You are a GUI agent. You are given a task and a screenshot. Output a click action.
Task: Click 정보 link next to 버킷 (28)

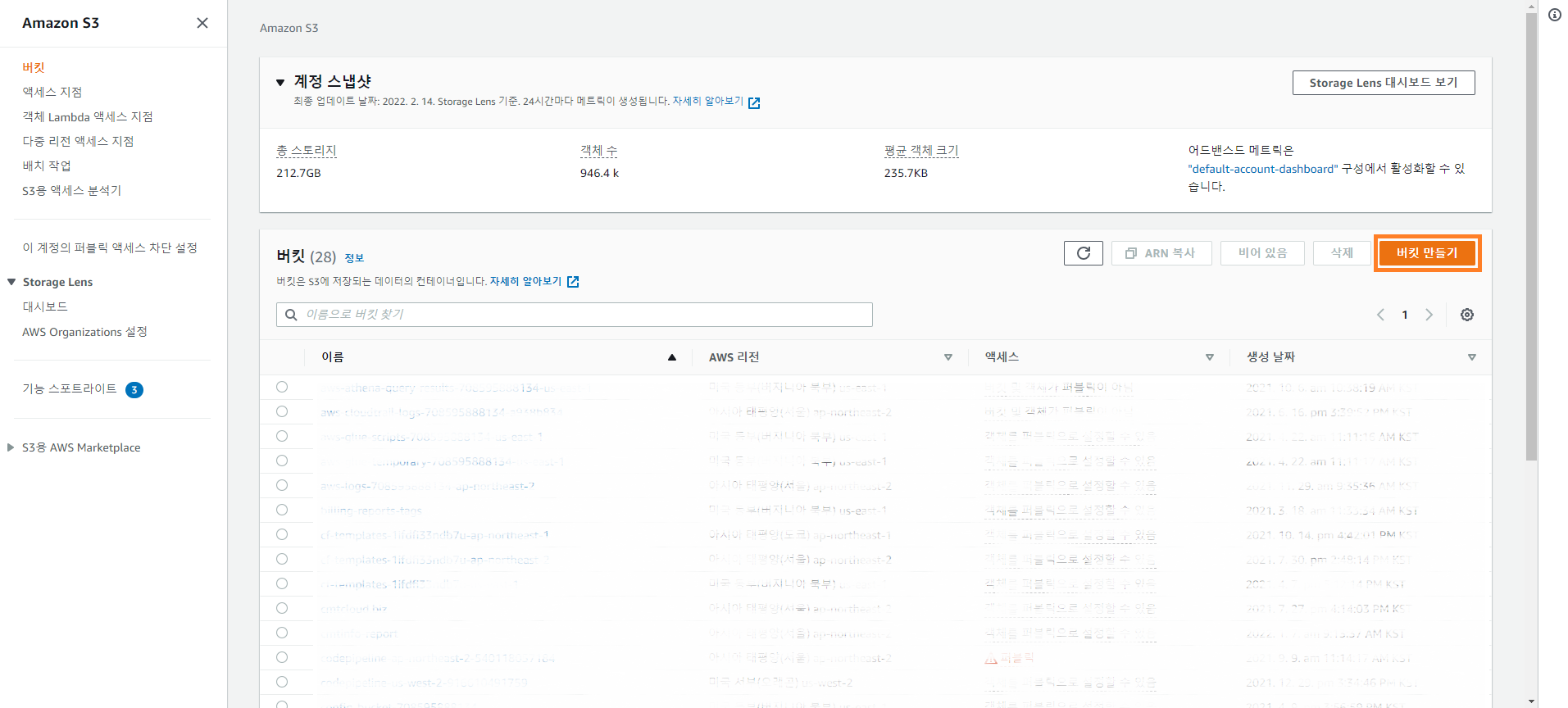(x=354, y=258)
